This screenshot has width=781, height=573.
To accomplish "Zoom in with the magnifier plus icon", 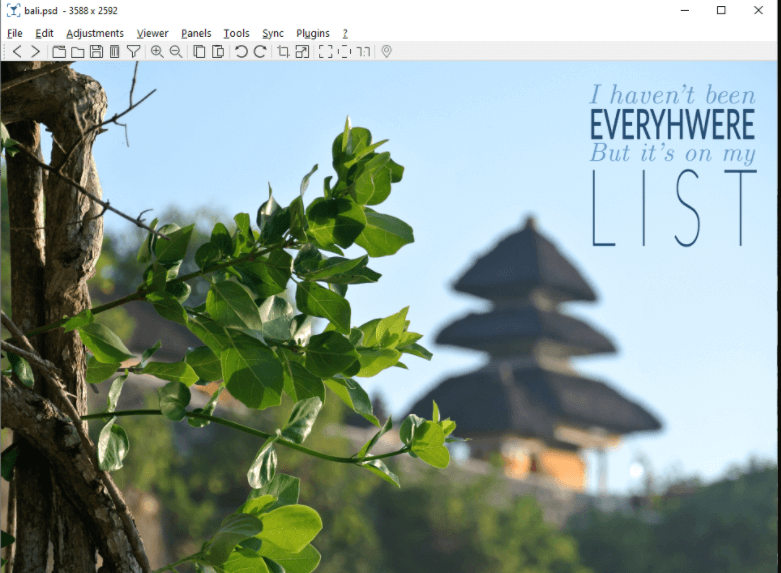I will click(157, 51).
